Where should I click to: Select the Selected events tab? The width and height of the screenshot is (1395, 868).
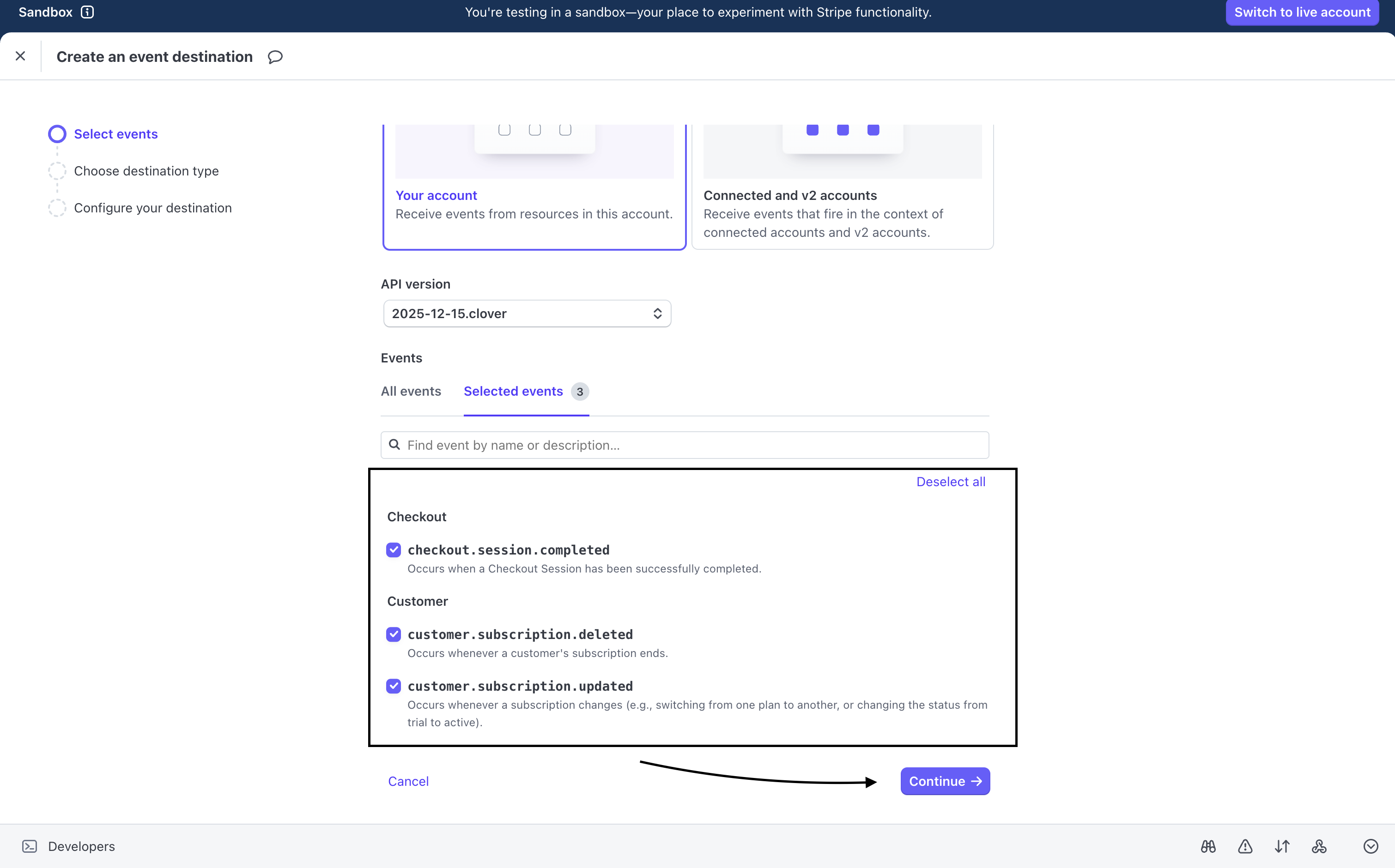tap(514, 391)
